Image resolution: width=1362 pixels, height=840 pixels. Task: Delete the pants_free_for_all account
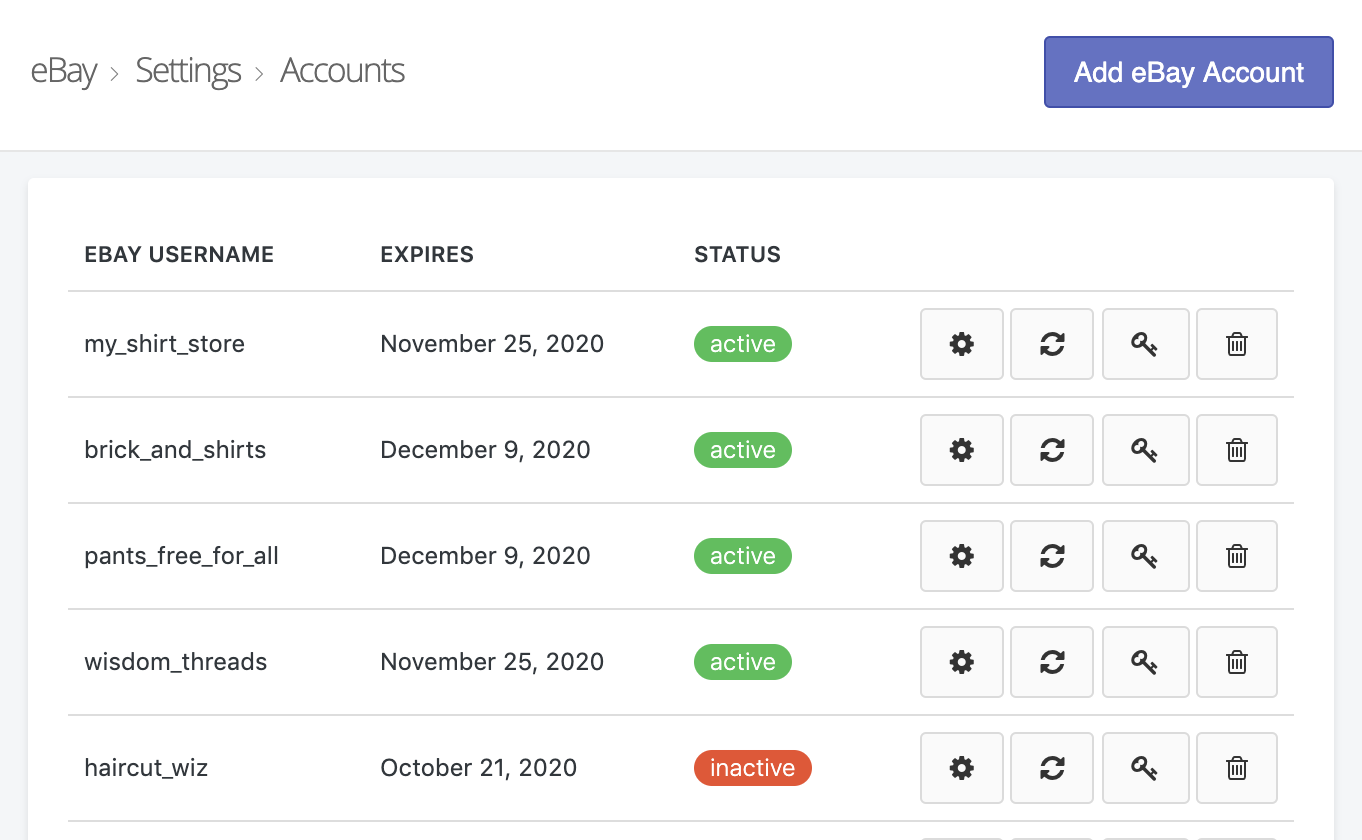point(1236,555)
